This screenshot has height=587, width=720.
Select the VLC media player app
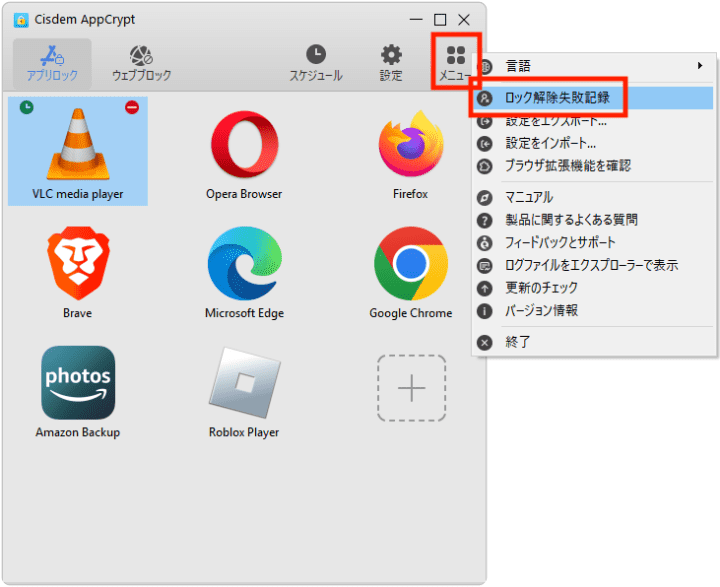point(78,151)
